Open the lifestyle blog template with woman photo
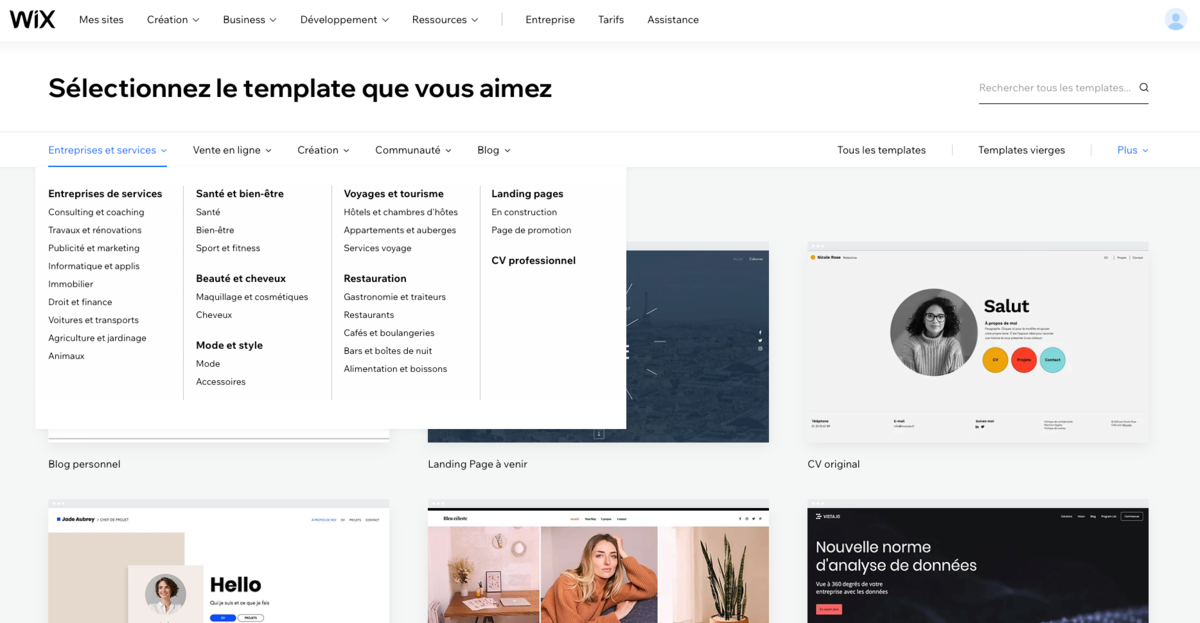The height and width of the screenshot is (623, 1200). coord(598,561)
